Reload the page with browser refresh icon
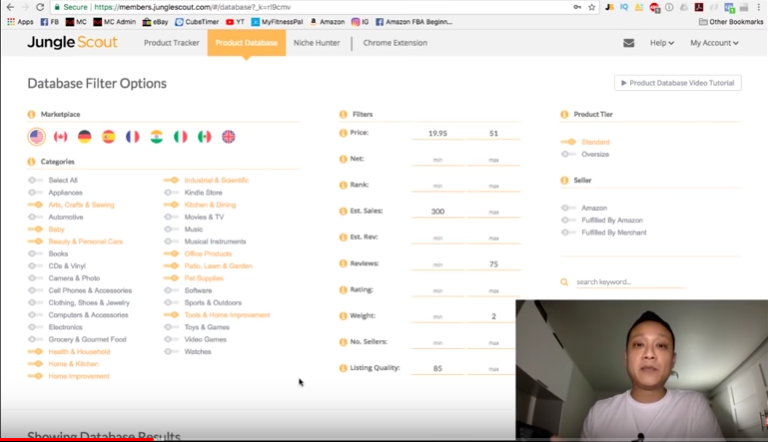Screen dimensions: 768x442 click(x=40, y=7)
